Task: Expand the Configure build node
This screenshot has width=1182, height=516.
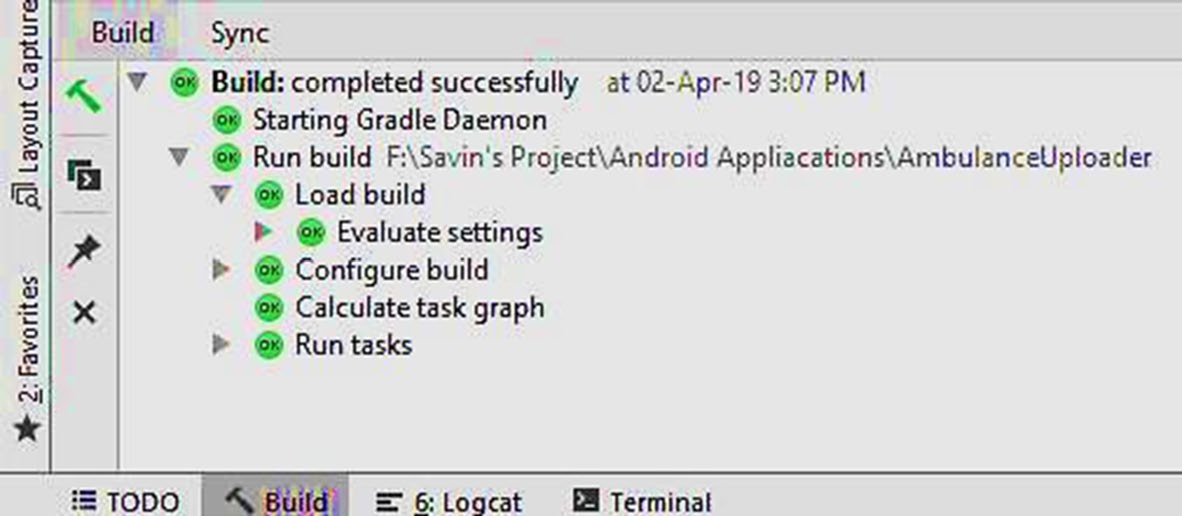Action: point(222,270)
